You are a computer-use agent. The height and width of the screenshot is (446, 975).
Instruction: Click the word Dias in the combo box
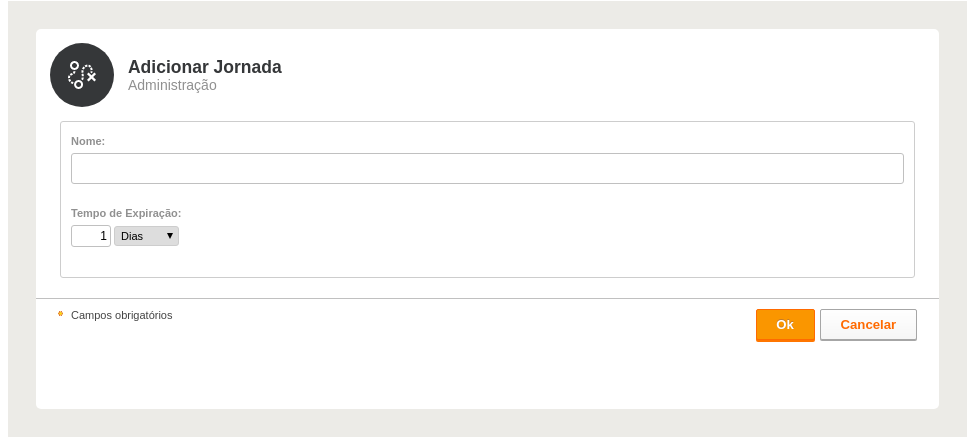point(132,236)
